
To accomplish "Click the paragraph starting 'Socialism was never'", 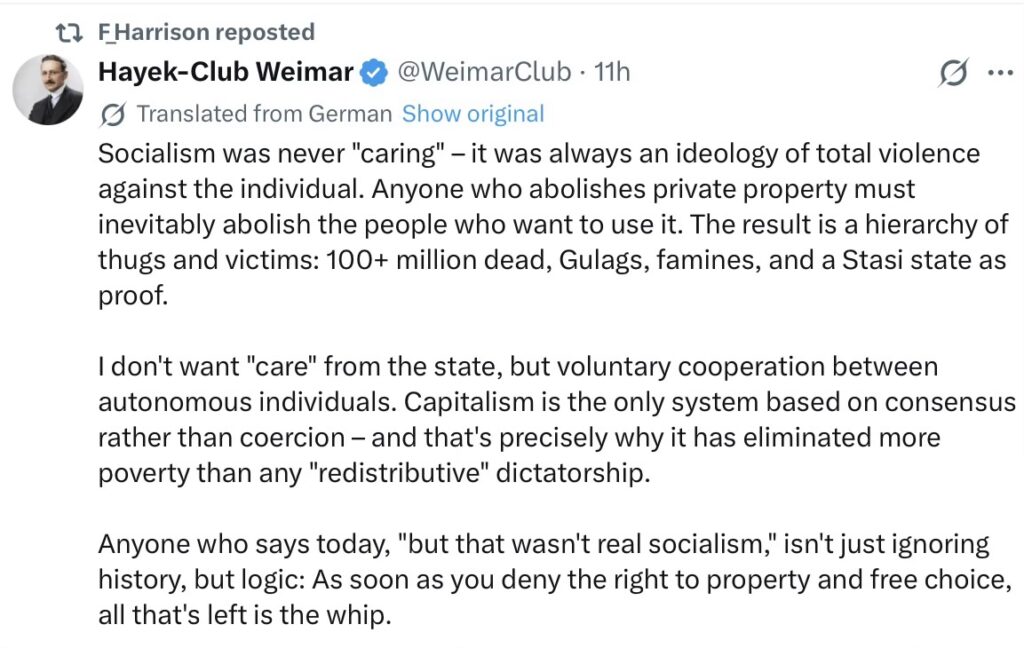I will pos(553,224).
